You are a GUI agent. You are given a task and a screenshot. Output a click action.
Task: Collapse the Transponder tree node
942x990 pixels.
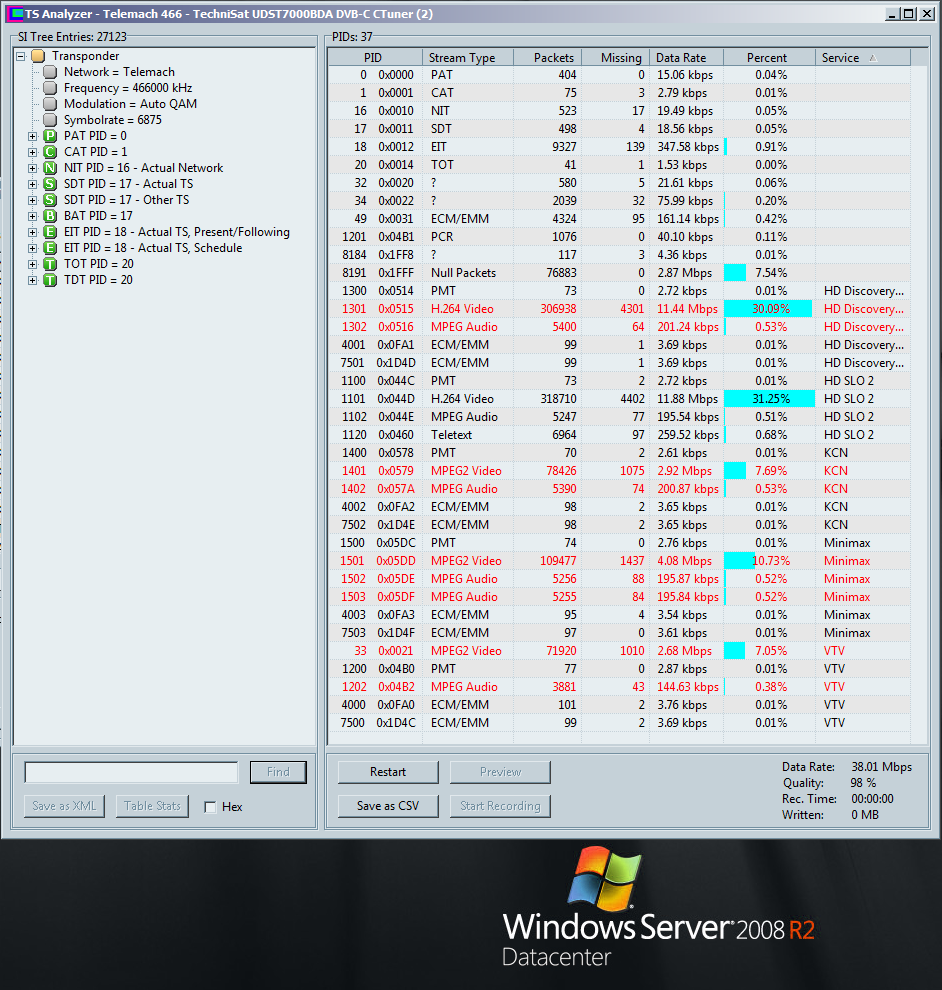[21, 56]
